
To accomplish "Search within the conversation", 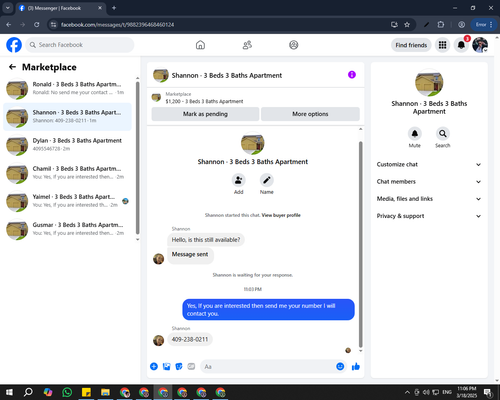I will click(x=443, y=134).
